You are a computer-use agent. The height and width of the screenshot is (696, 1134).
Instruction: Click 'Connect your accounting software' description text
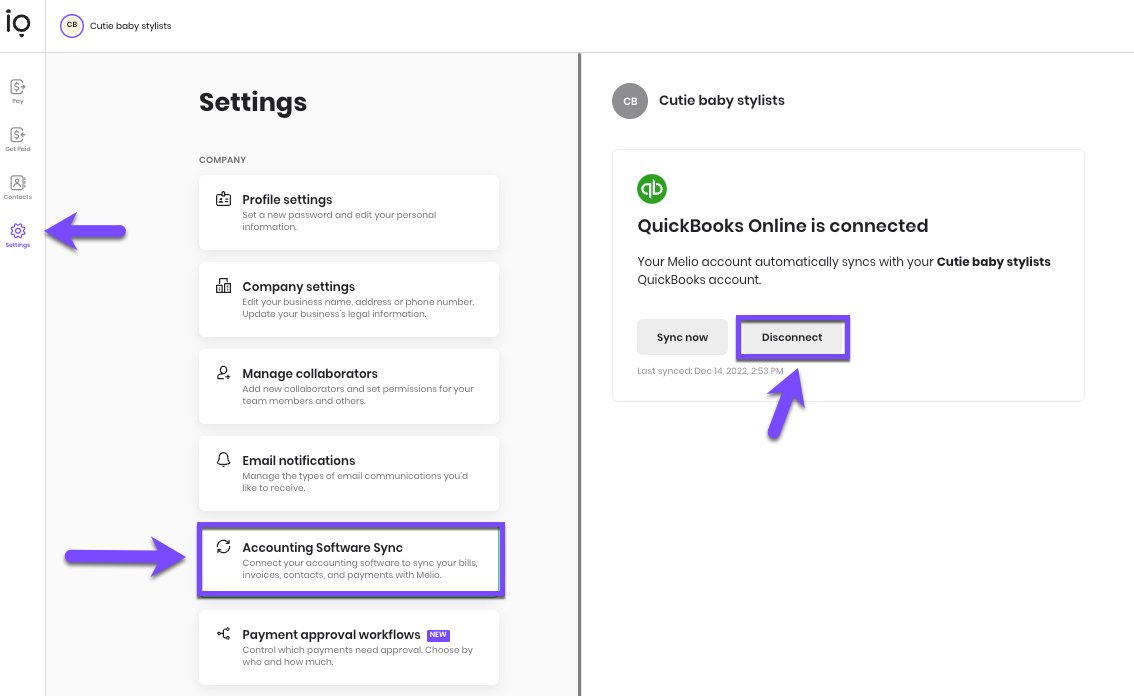tap(359, 569)
